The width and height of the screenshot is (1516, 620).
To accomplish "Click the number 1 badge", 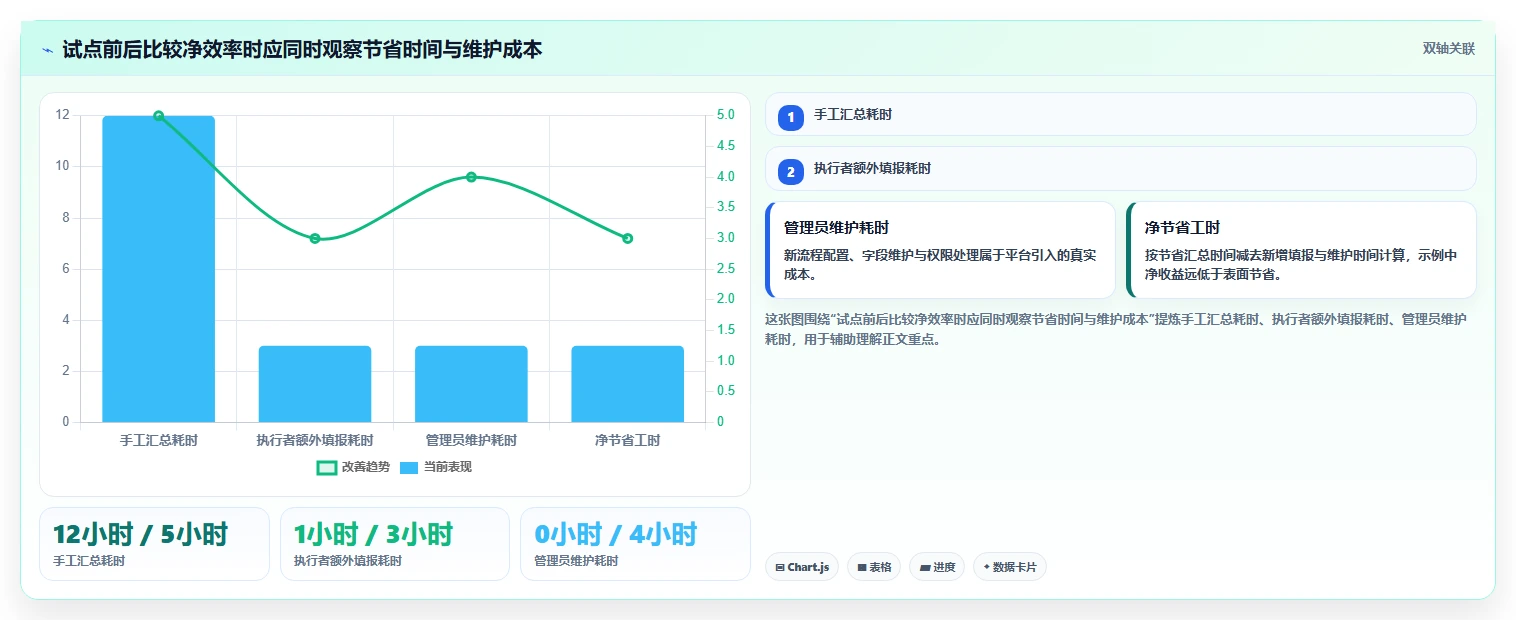I will pos(791,117).
